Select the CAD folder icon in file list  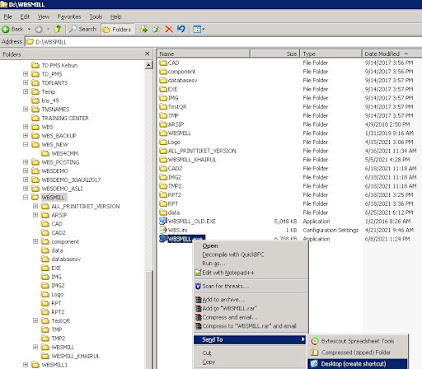pyautogui.click(x=163, y=63)
